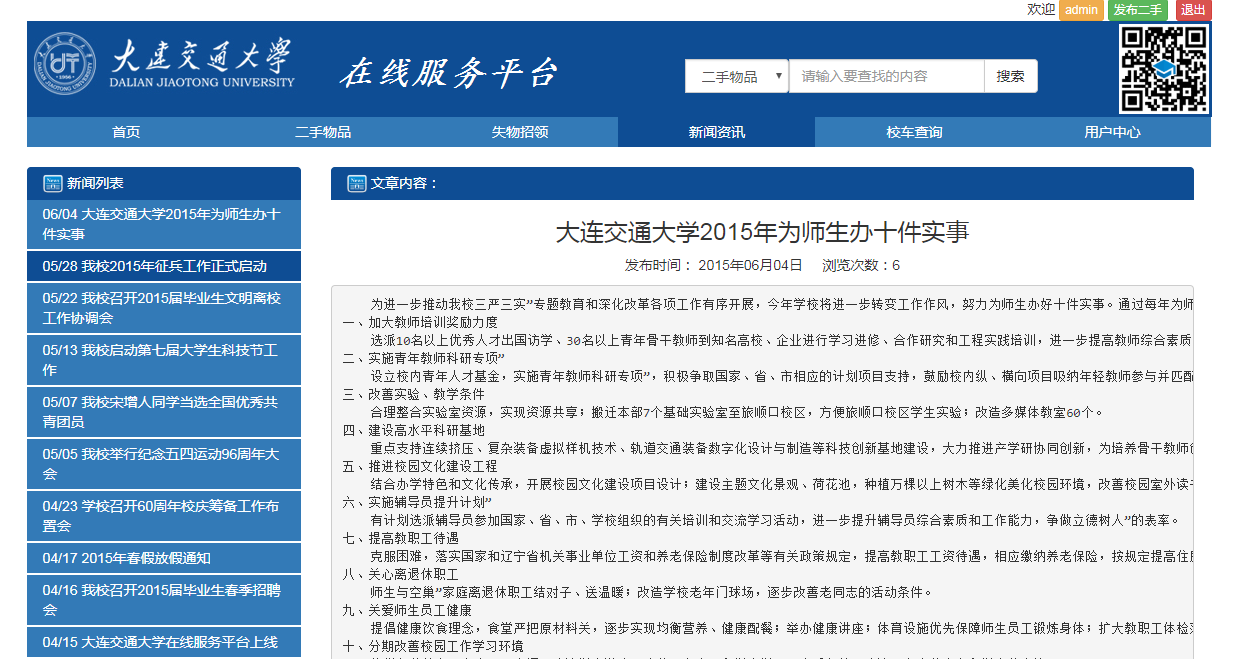This screenshot has height=659, width=1243.
Task: Open 04/15 news 在线服务平台上线
Action: pos(164,642)
